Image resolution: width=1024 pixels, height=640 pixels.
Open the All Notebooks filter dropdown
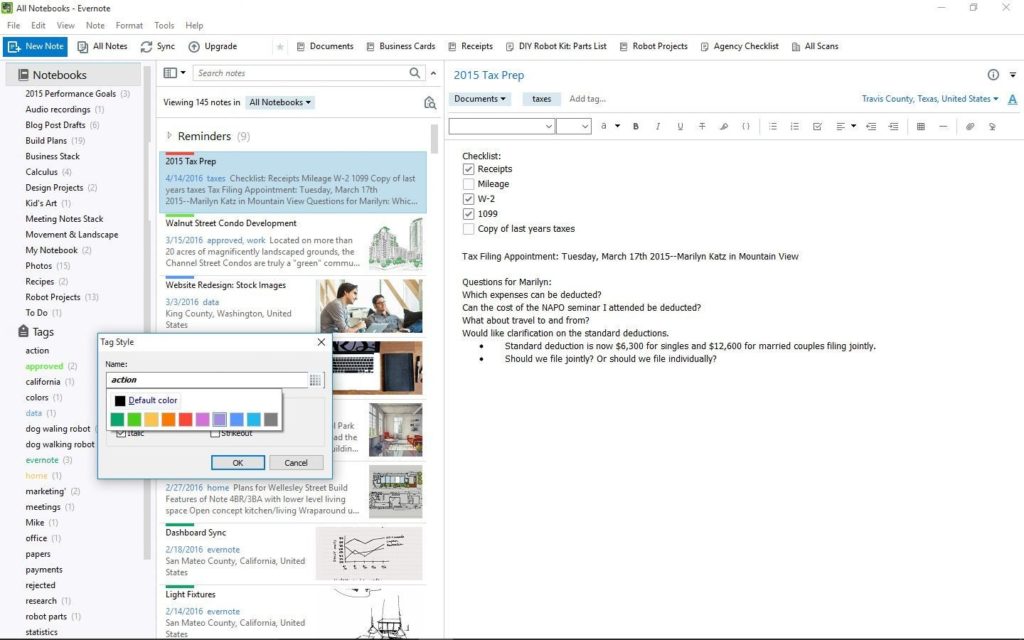280,102
